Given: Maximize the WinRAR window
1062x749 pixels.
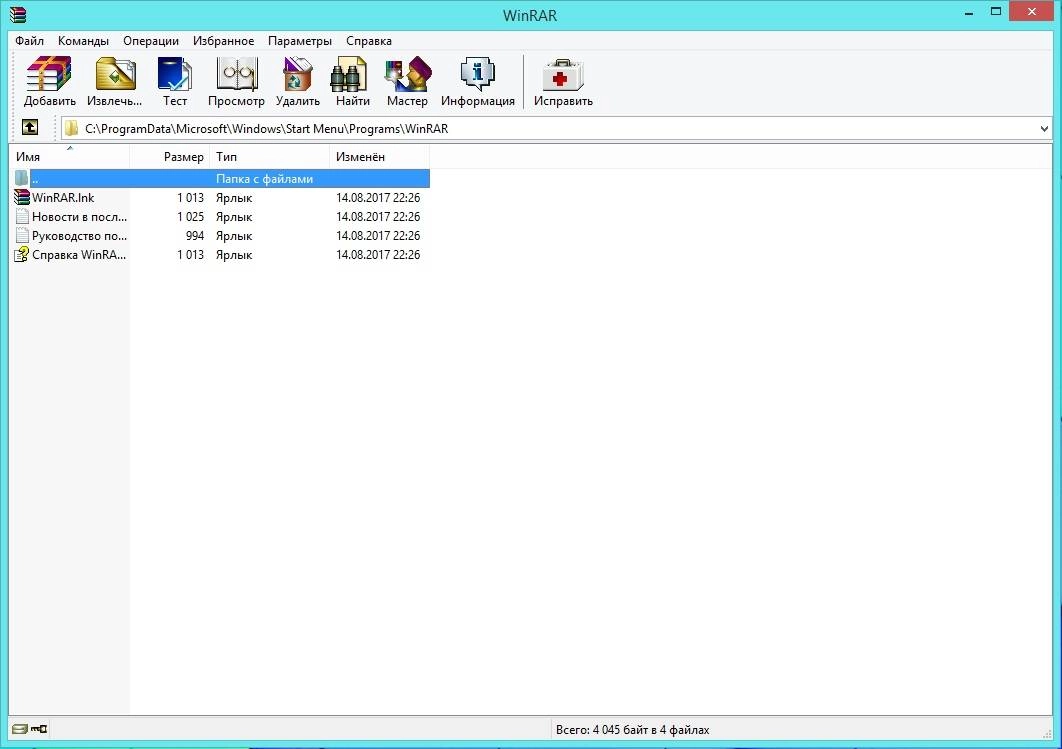Looking at the screenshot, I should coord(996,12).
